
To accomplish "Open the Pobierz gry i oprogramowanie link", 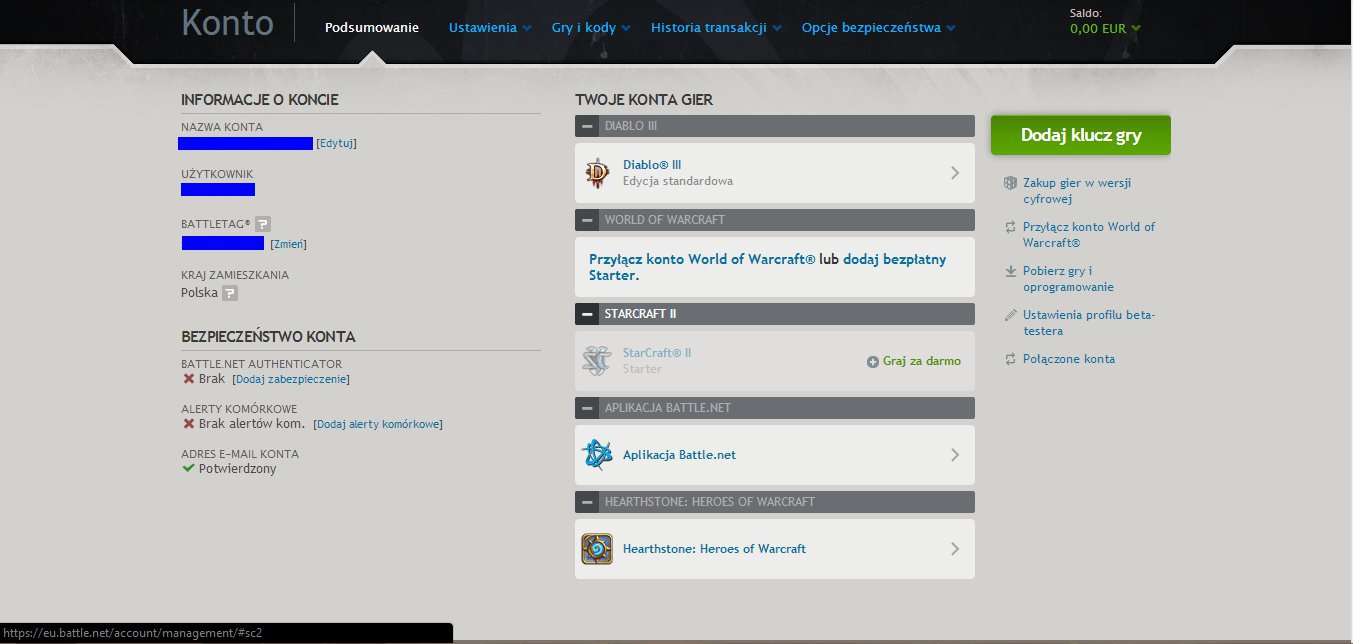I will (x=1068, y=279).
